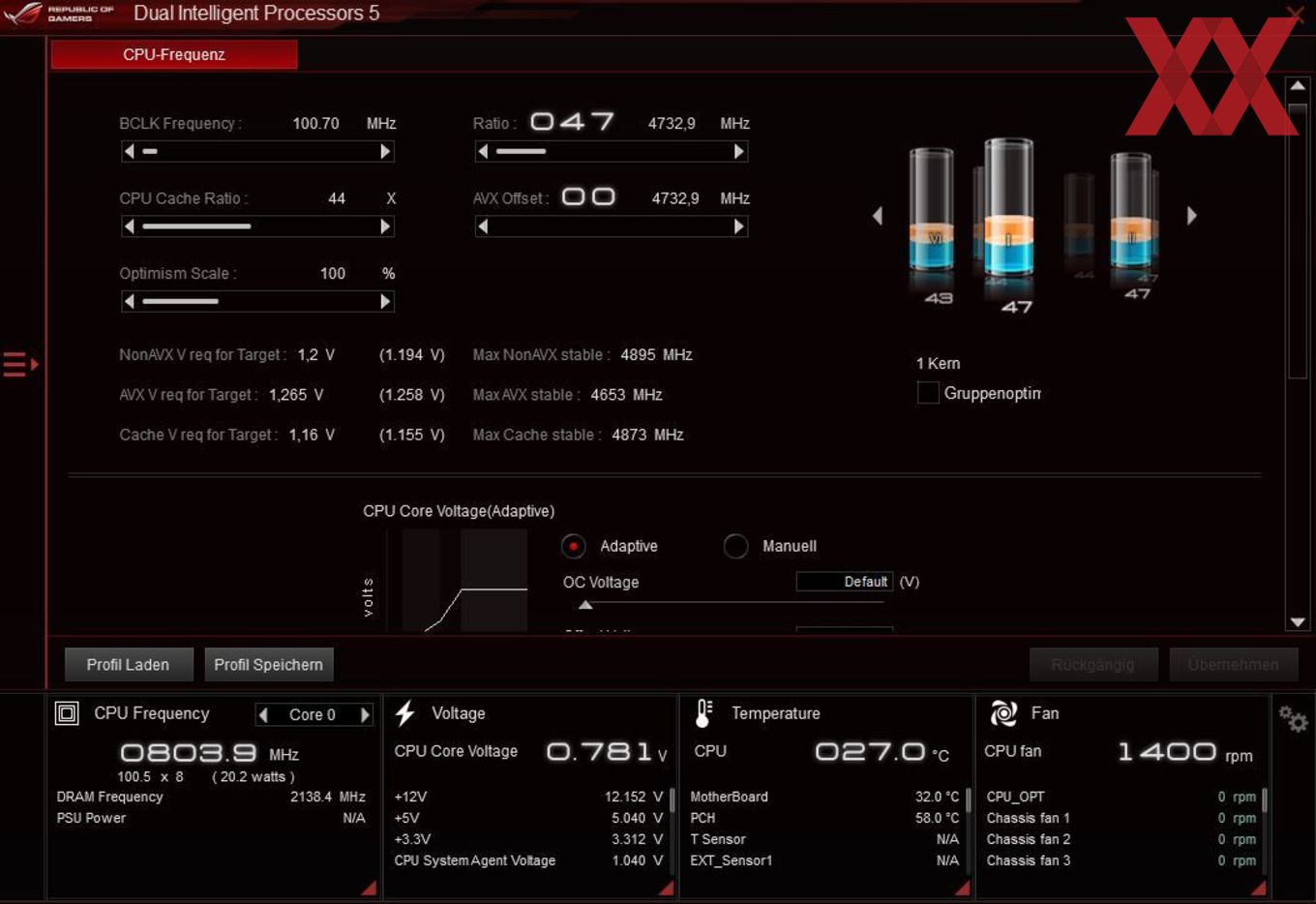Image resolution: width=1316 pixels, height=904 pixels.
Task: Click the CPU Cache Ratio slider track
Action: [257, 226]
